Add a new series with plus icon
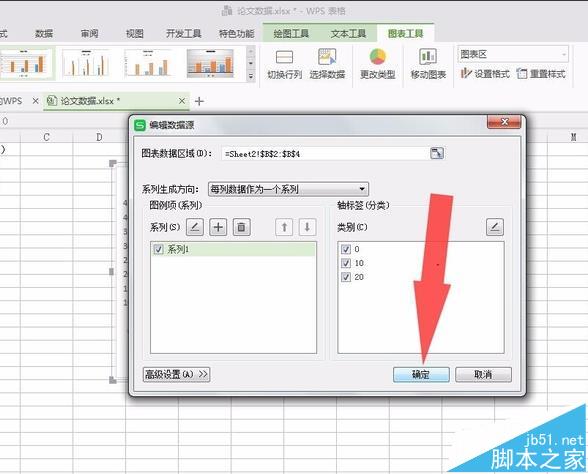The width and height of the screenshot is (588, 474). (218, 227)
